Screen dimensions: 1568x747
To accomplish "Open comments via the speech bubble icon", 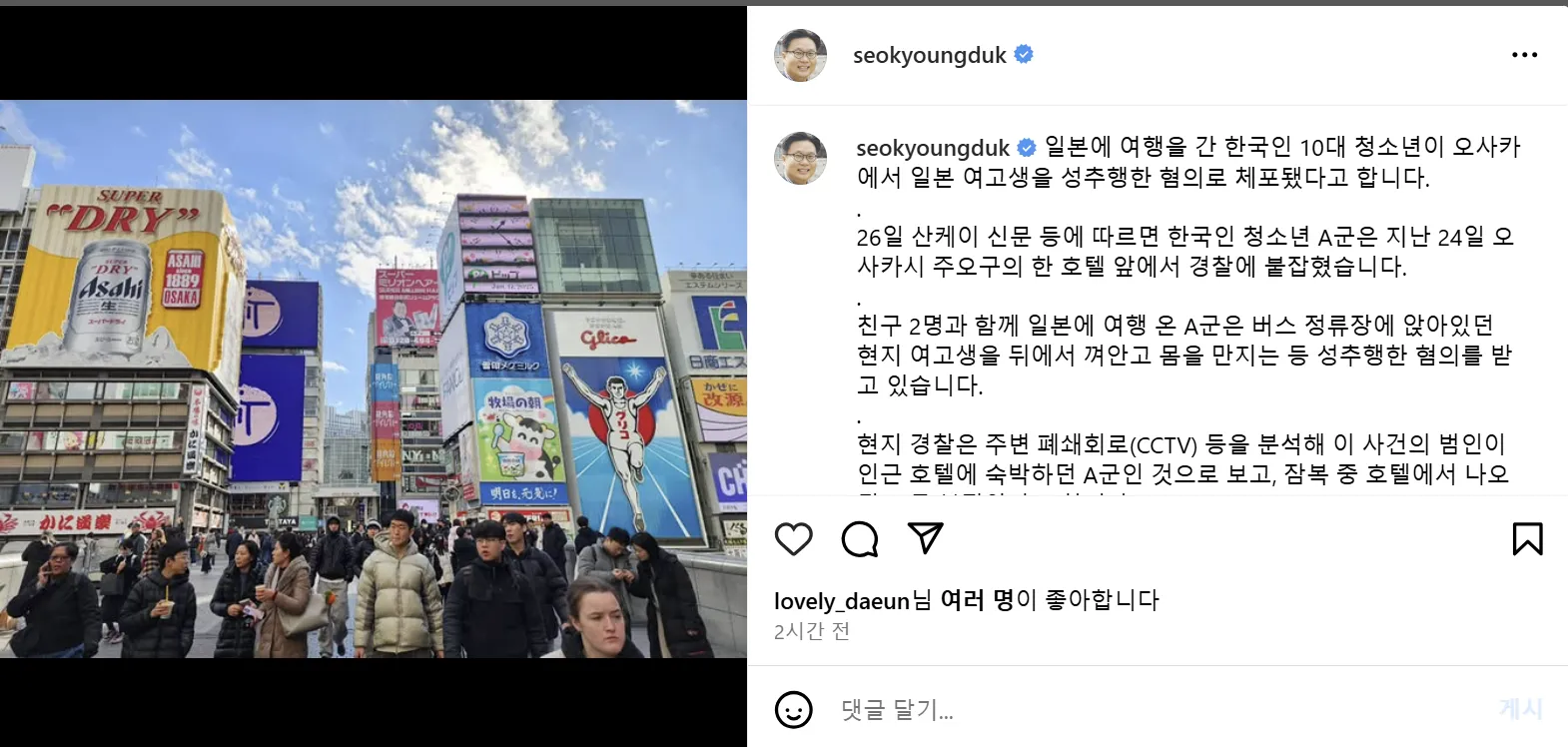I will 860,539.
